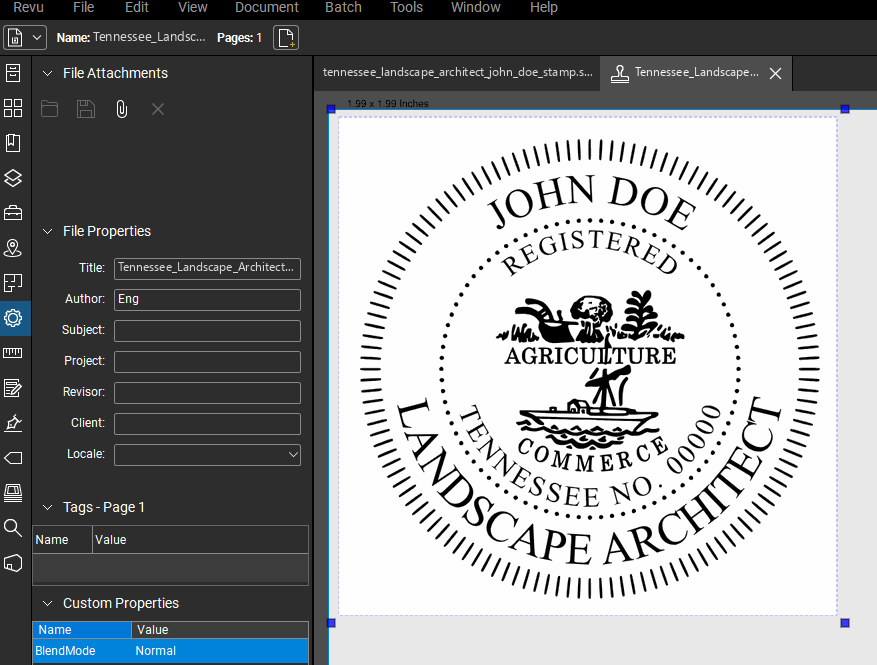Open the Layers panel icon
This screenshot has width=877, height=665.
(13, 178)
